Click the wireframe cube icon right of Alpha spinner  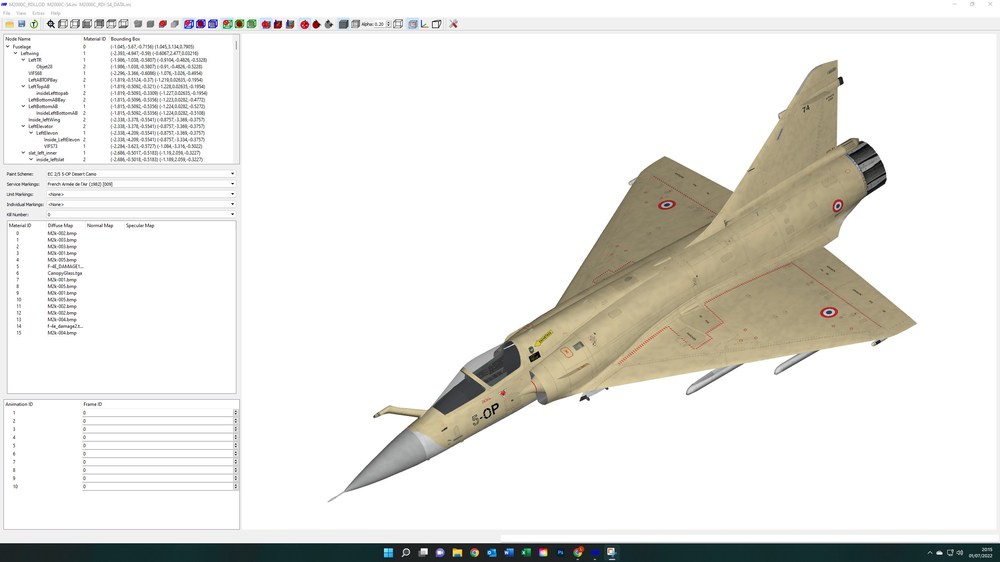click(x=399, y=24)
